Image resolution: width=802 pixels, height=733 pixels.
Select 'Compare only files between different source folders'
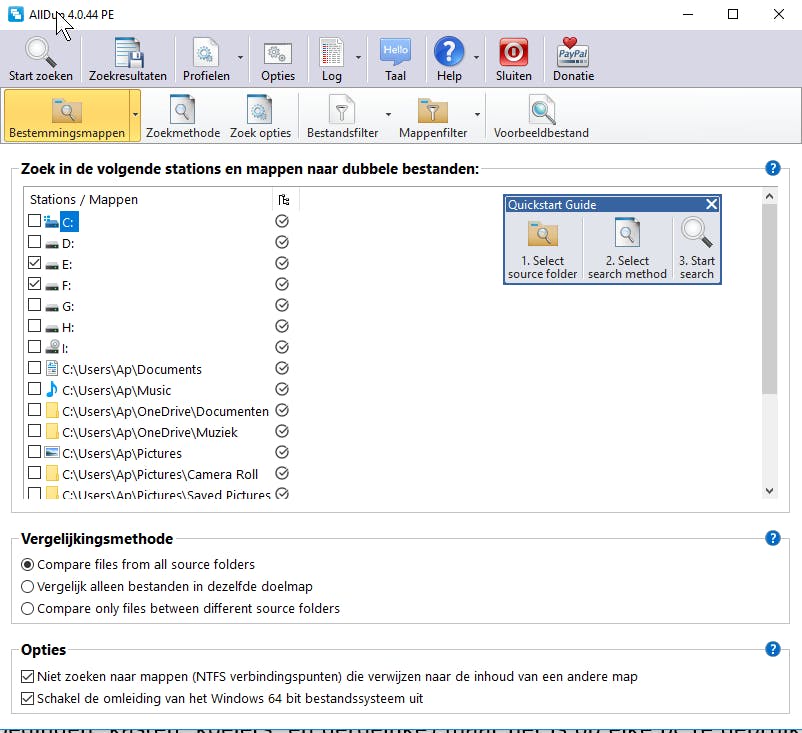tap(28, 608)
